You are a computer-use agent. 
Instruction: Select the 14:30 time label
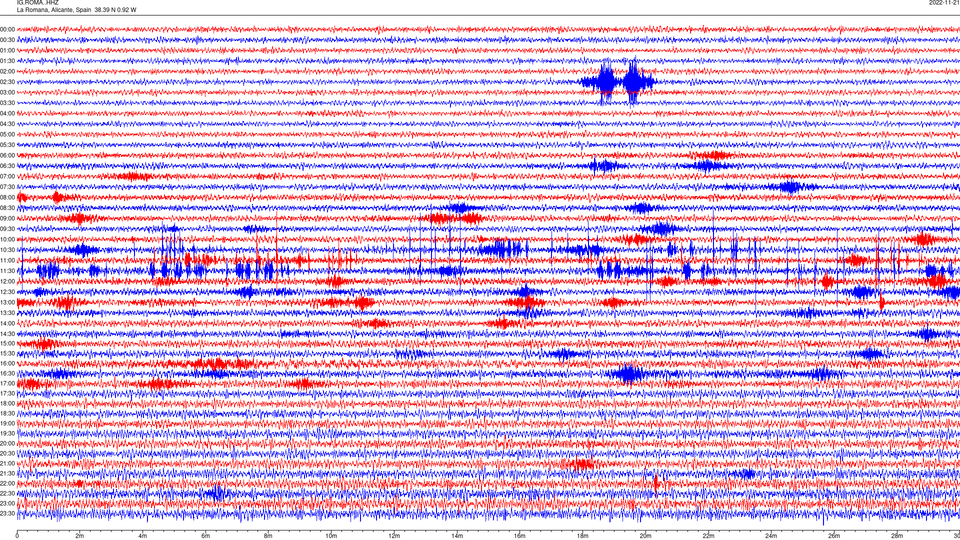click(x=7, y=334)
